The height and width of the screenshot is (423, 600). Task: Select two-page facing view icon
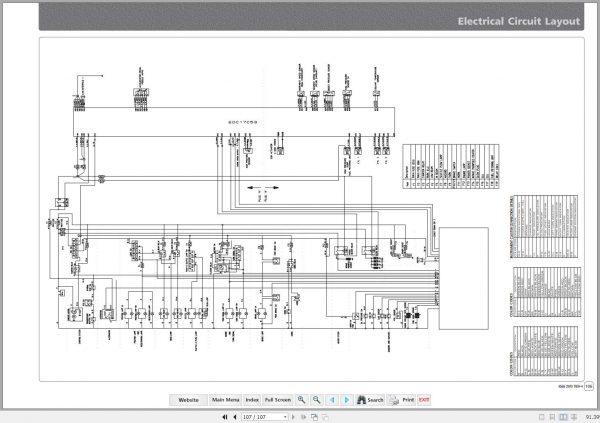(563, 417)
